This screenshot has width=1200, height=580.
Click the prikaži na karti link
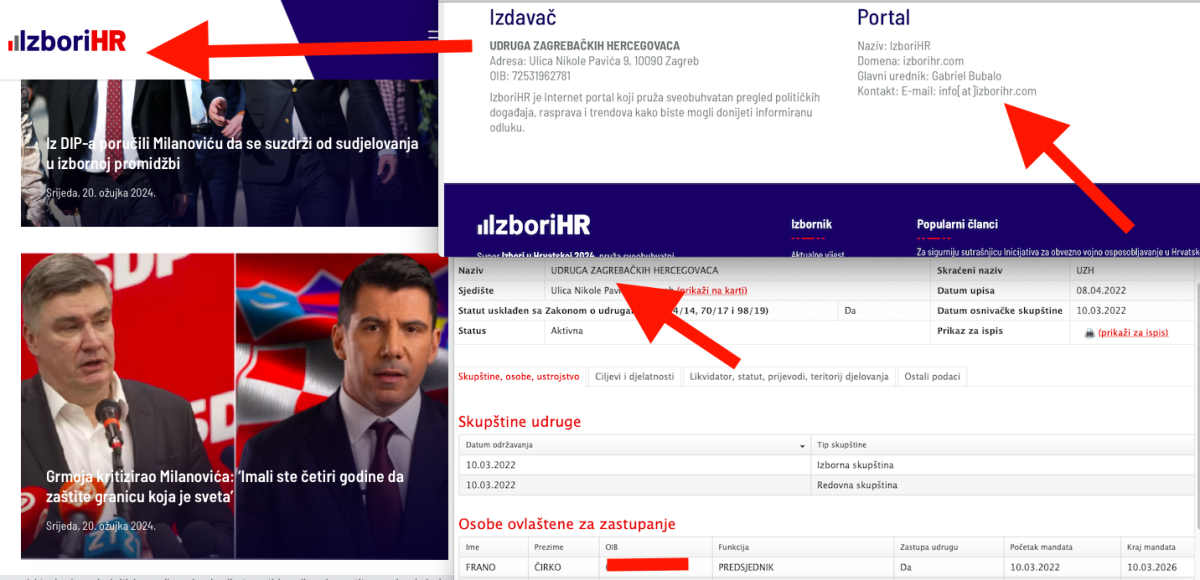tap(712, 291)
